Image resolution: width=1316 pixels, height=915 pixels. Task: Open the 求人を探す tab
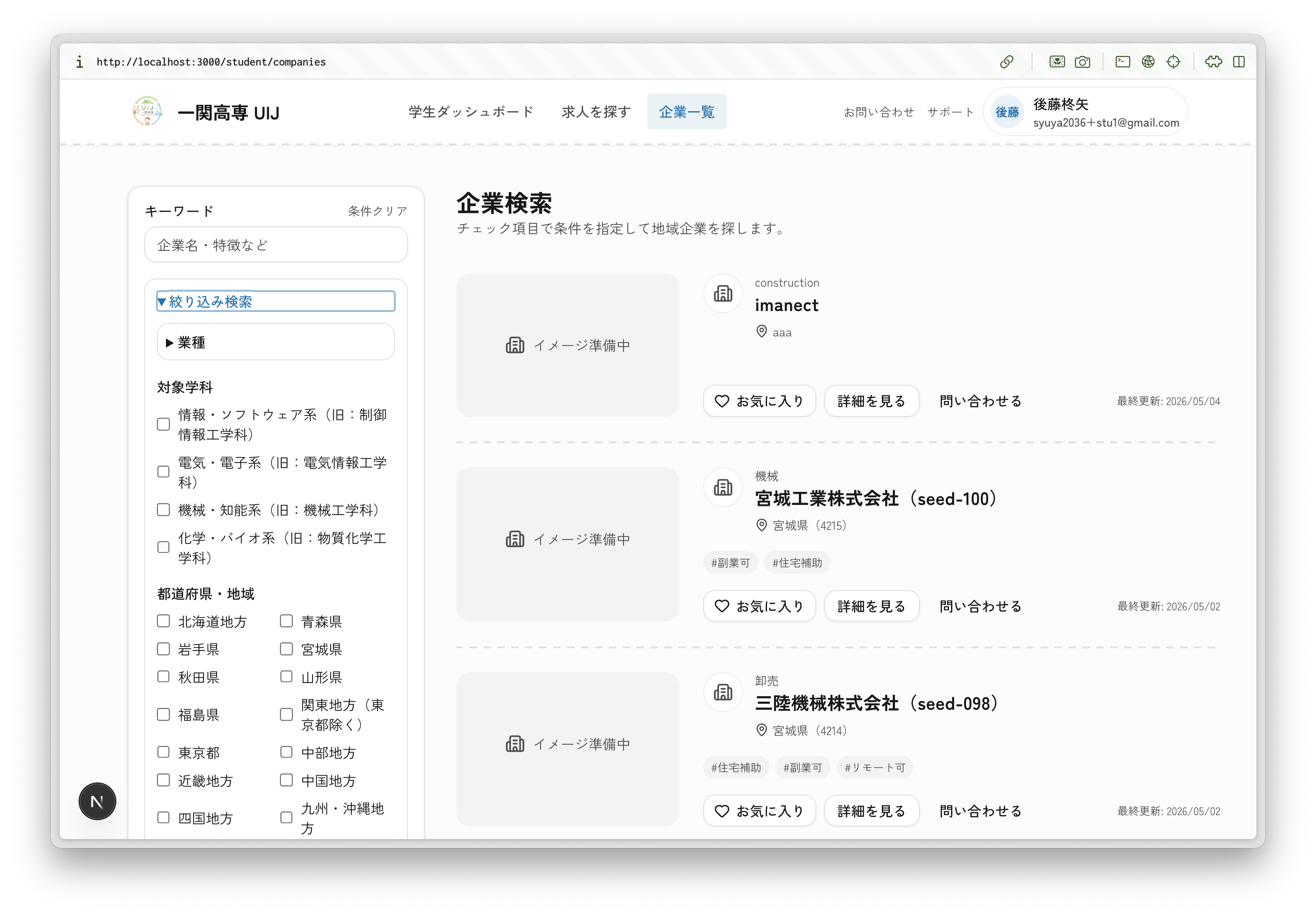click(596, 112)
